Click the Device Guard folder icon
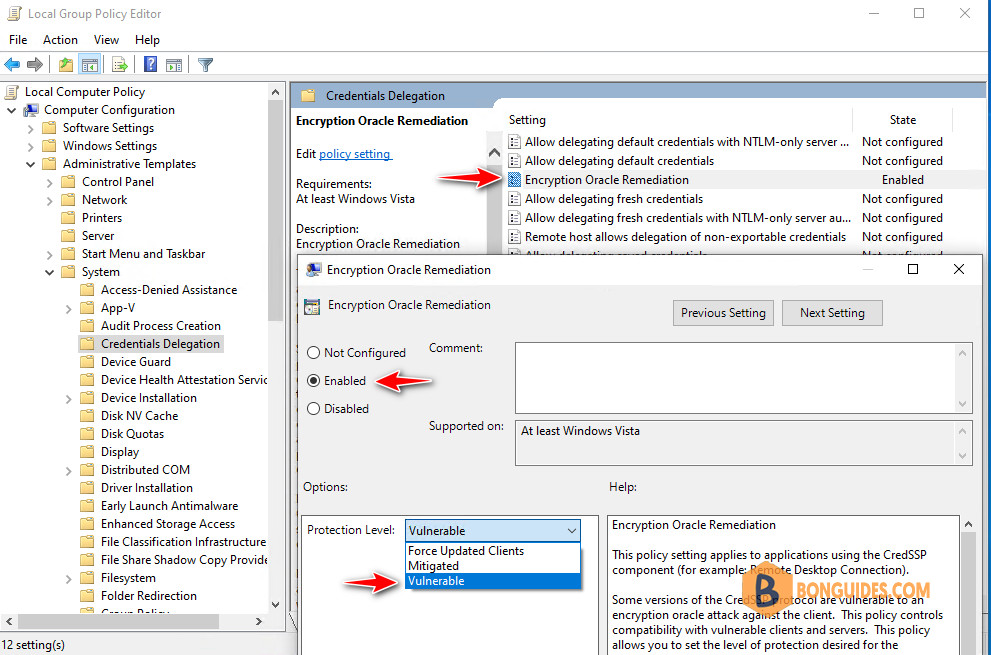Viewport: 991px width, 655px height. point(87,362)
